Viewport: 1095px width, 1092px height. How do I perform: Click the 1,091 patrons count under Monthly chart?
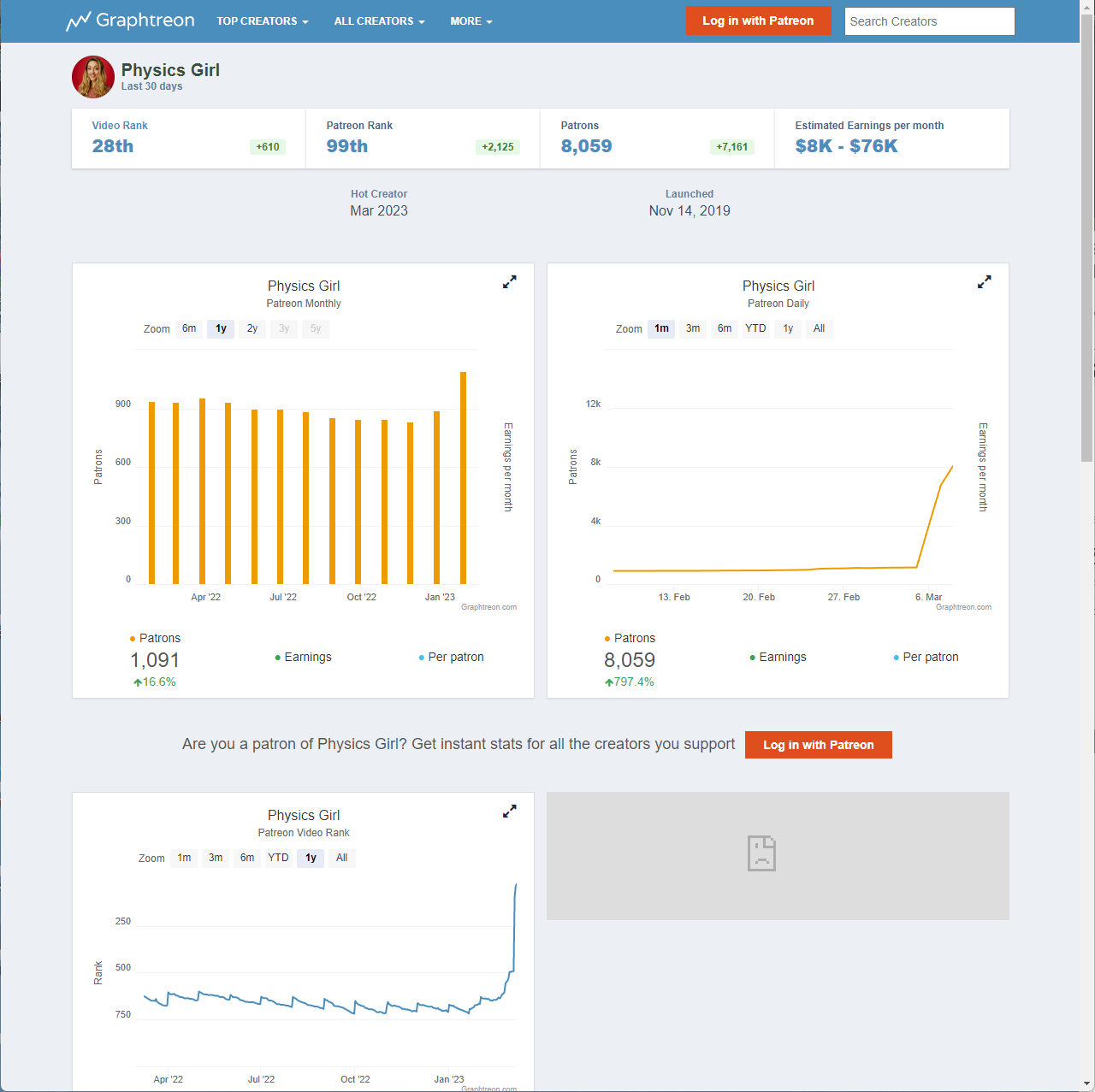point(155,660)
